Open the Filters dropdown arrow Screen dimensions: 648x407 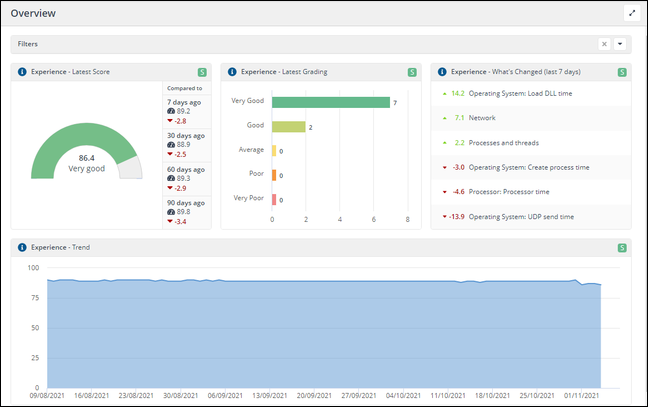pos(619,44)
